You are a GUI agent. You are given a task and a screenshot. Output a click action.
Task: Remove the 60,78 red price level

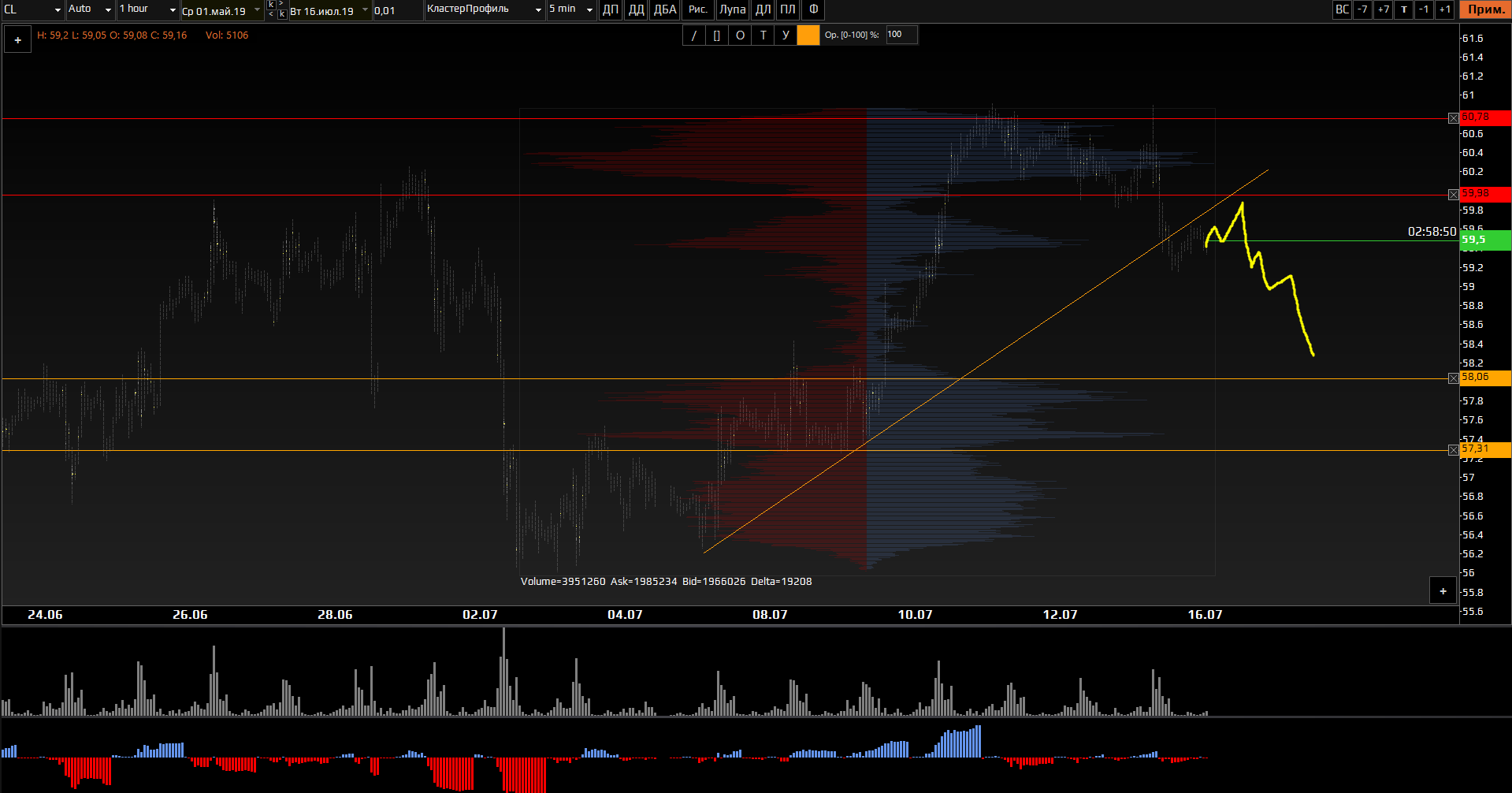[x=1453, y=118]
